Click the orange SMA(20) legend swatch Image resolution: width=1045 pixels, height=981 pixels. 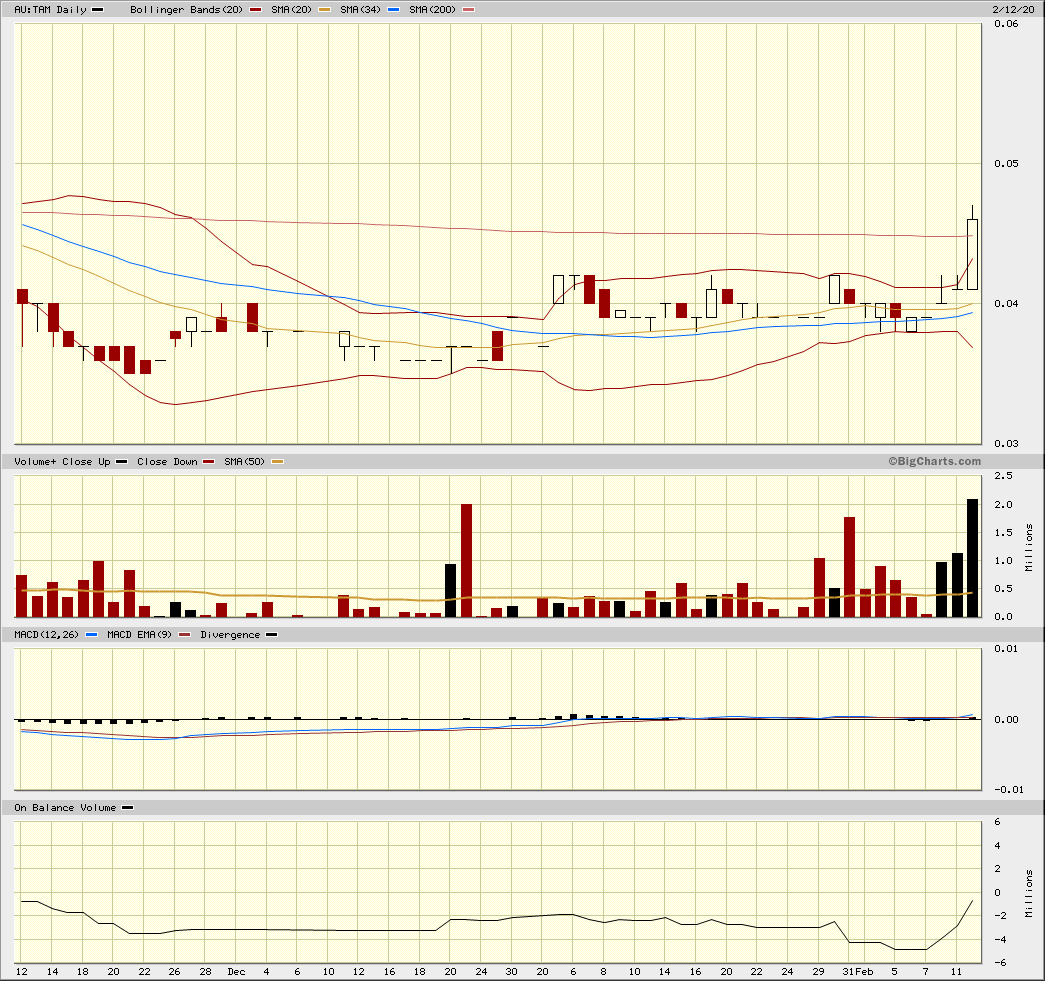pyautogui.click(x=325, y=10)
